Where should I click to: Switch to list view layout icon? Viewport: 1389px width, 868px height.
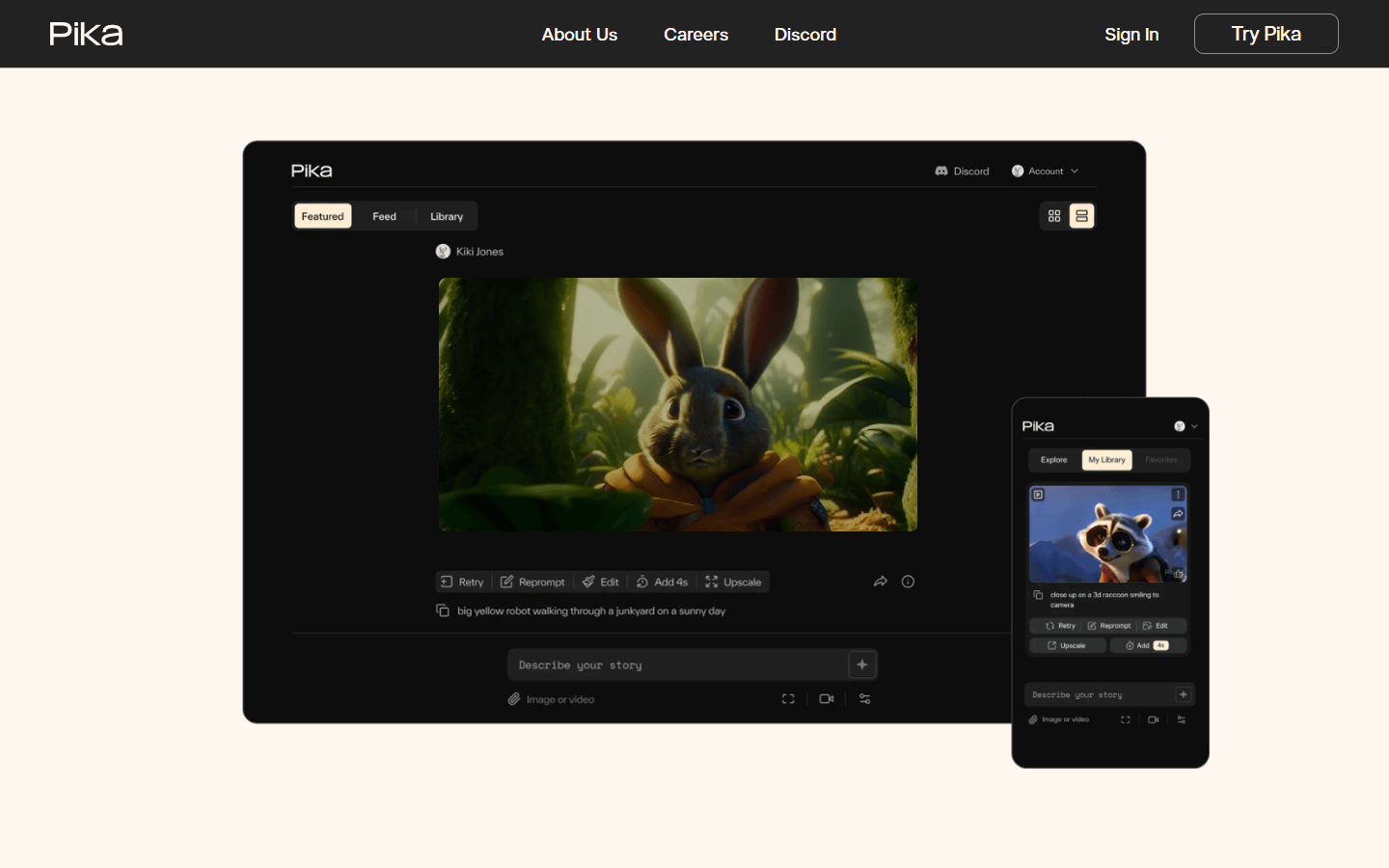tap(1081, 216)
